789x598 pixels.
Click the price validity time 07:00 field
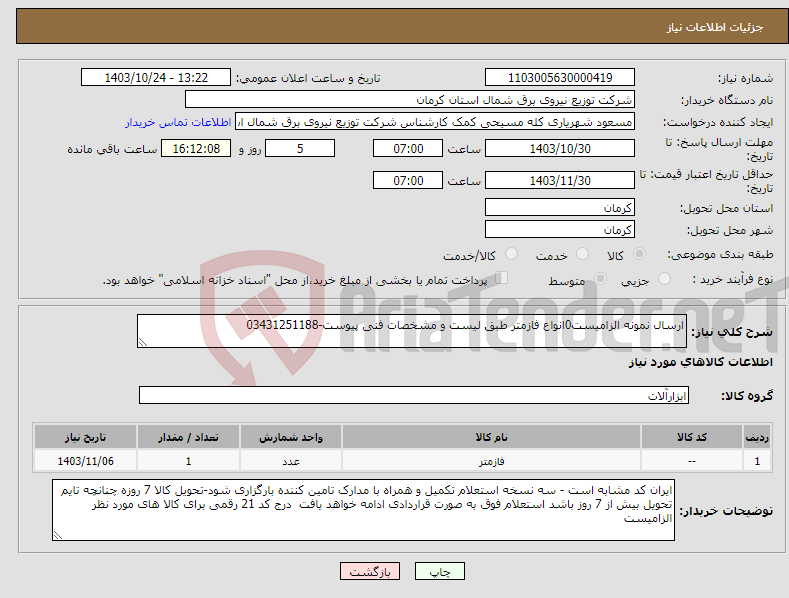click(x=408, y=180)
